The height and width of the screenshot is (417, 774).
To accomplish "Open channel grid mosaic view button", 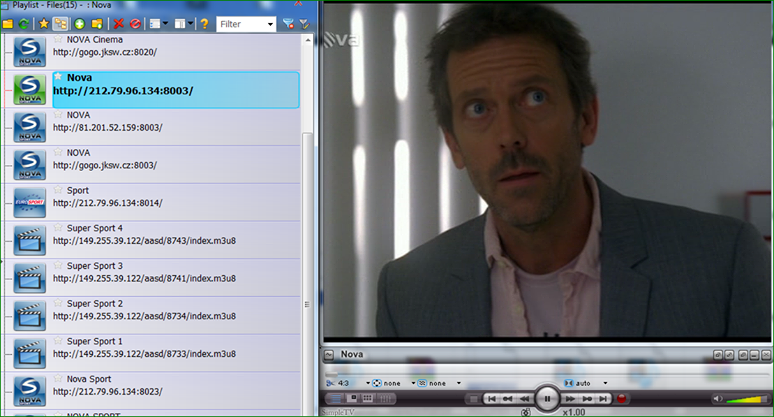I will coord(368,398).
